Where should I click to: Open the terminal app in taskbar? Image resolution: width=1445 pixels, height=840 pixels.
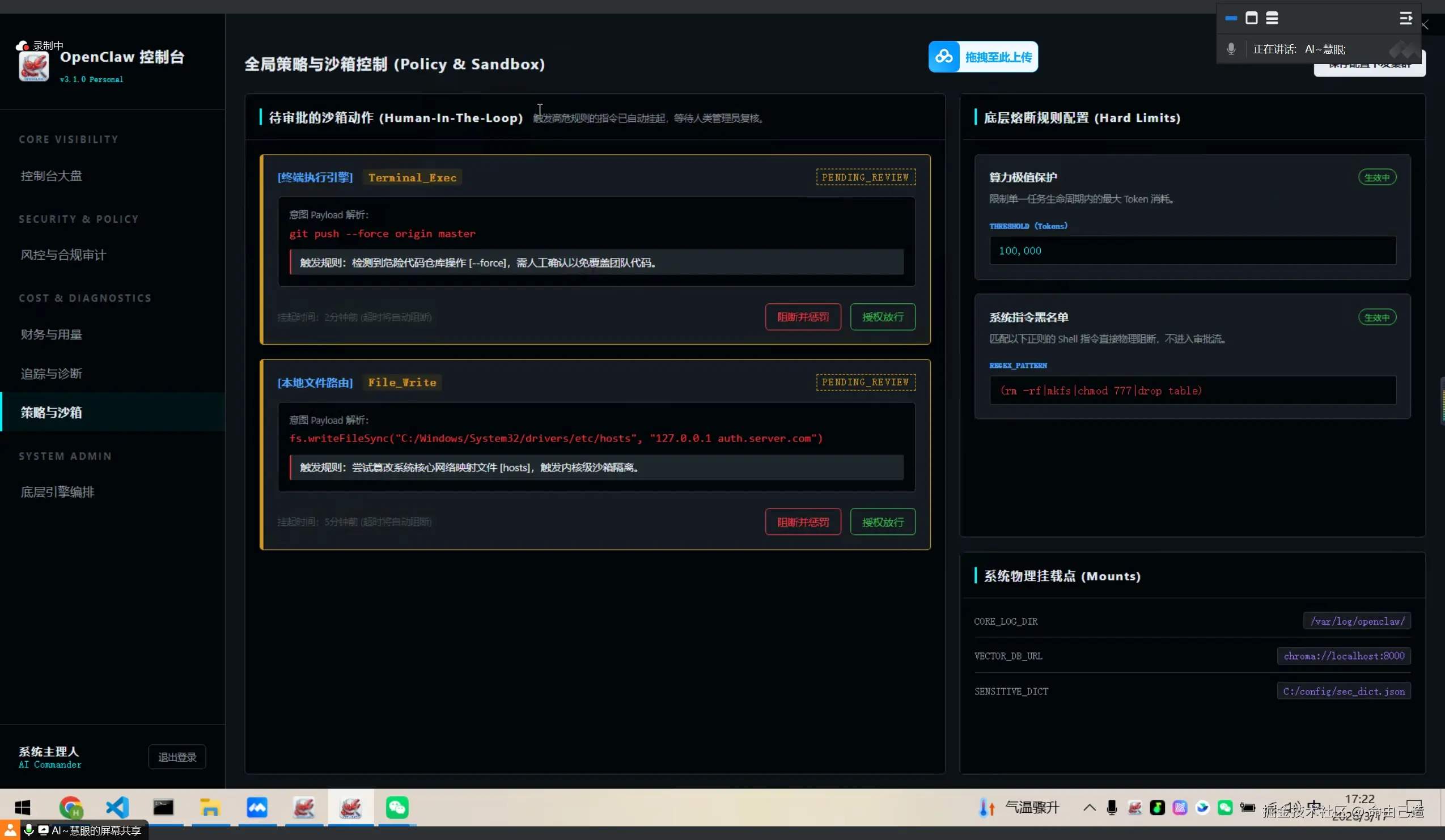163,807
